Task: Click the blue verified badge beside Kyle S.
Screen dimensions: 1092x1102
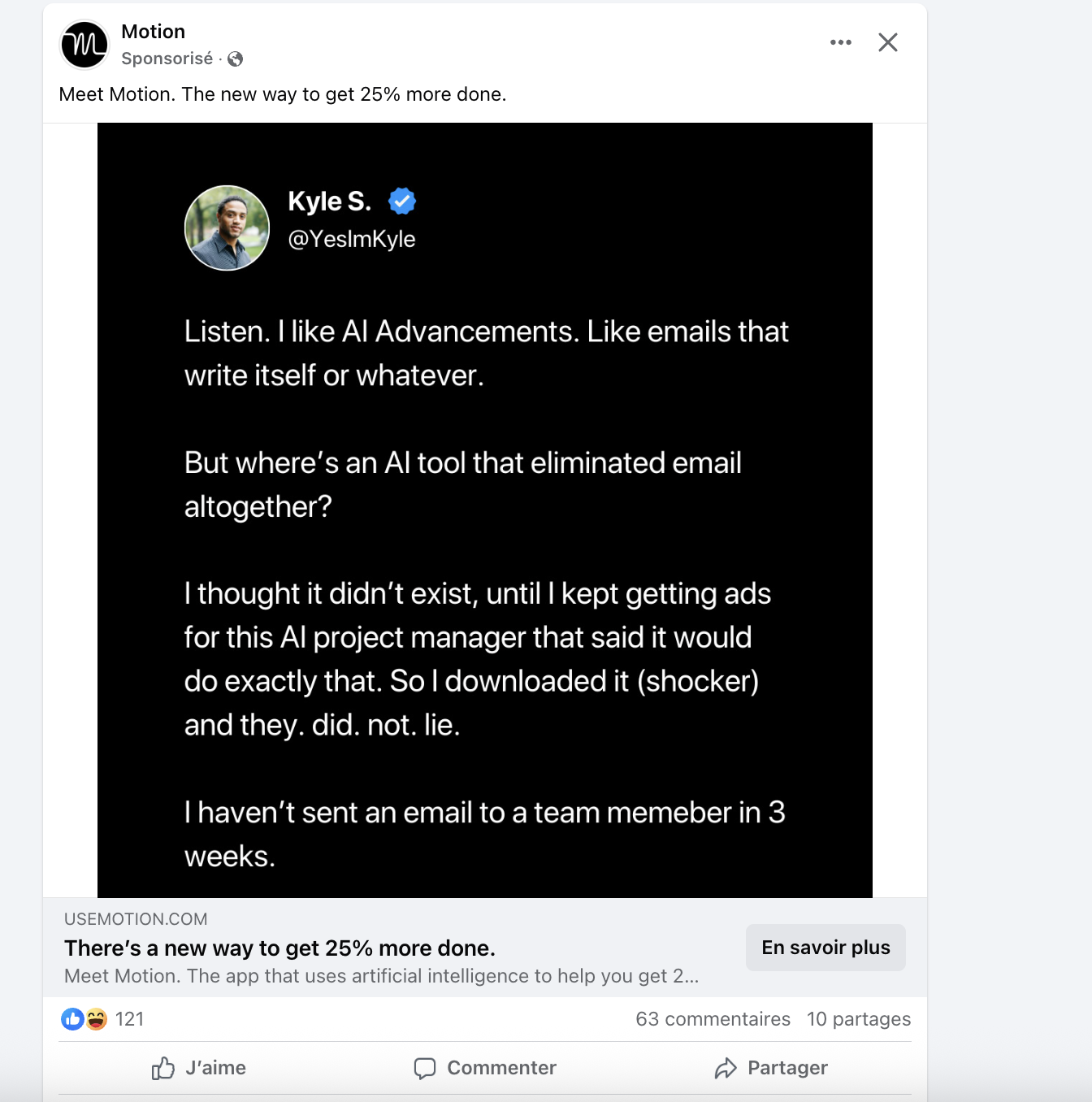Action: click(x=402, y=201)
